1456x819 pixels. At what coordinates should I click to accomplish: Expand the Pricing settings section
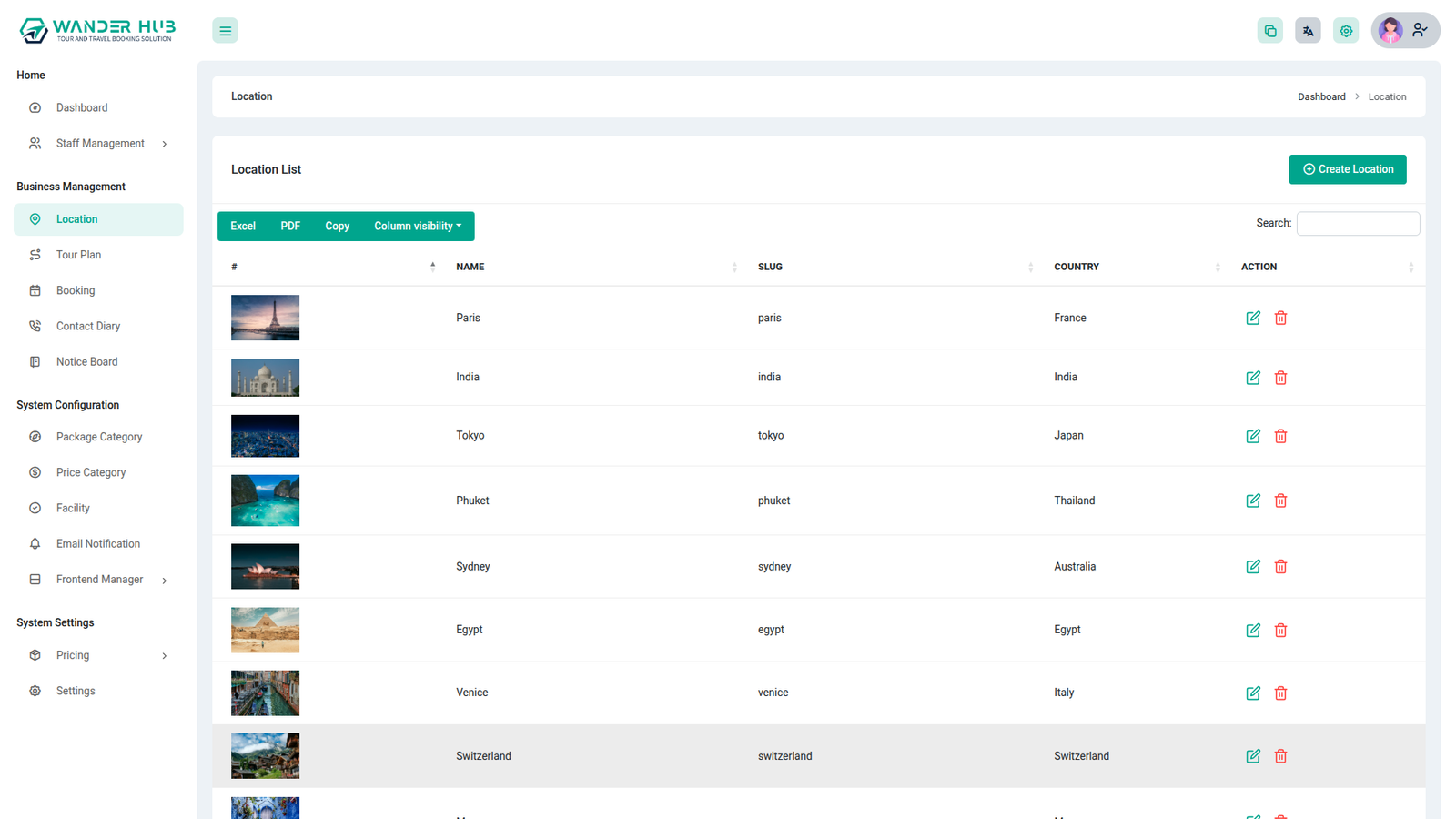pos(100,655)
